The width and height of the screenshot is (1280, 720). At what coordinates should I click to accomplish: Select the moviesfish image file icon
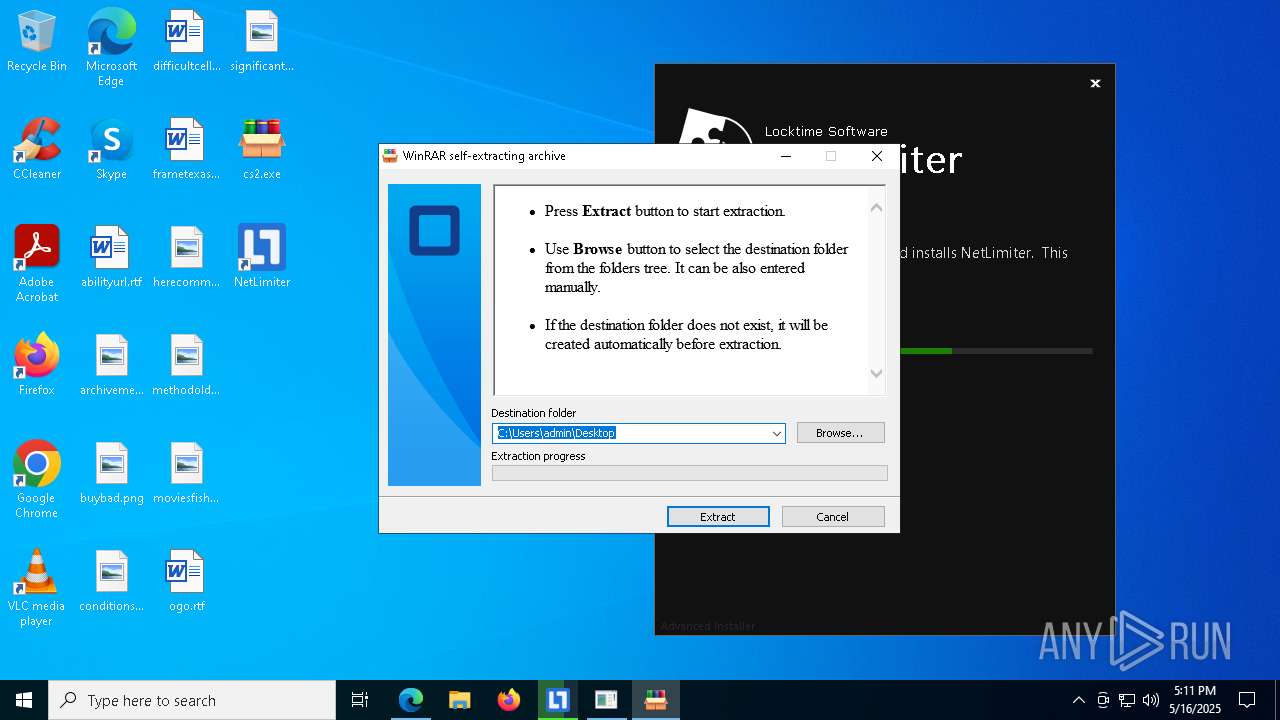pos(186,474)
